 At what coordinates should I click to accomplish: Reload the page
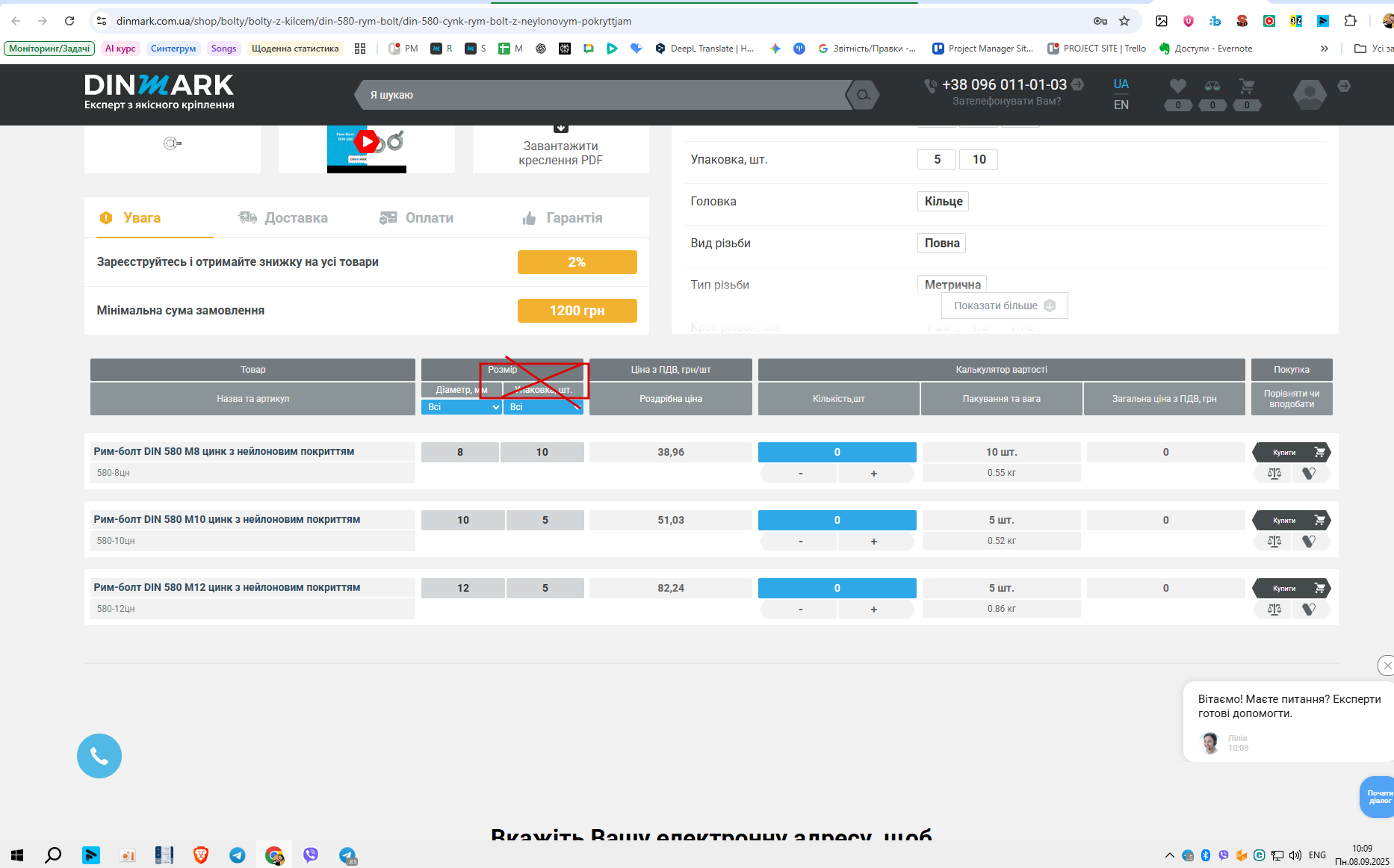coord(69,21)
